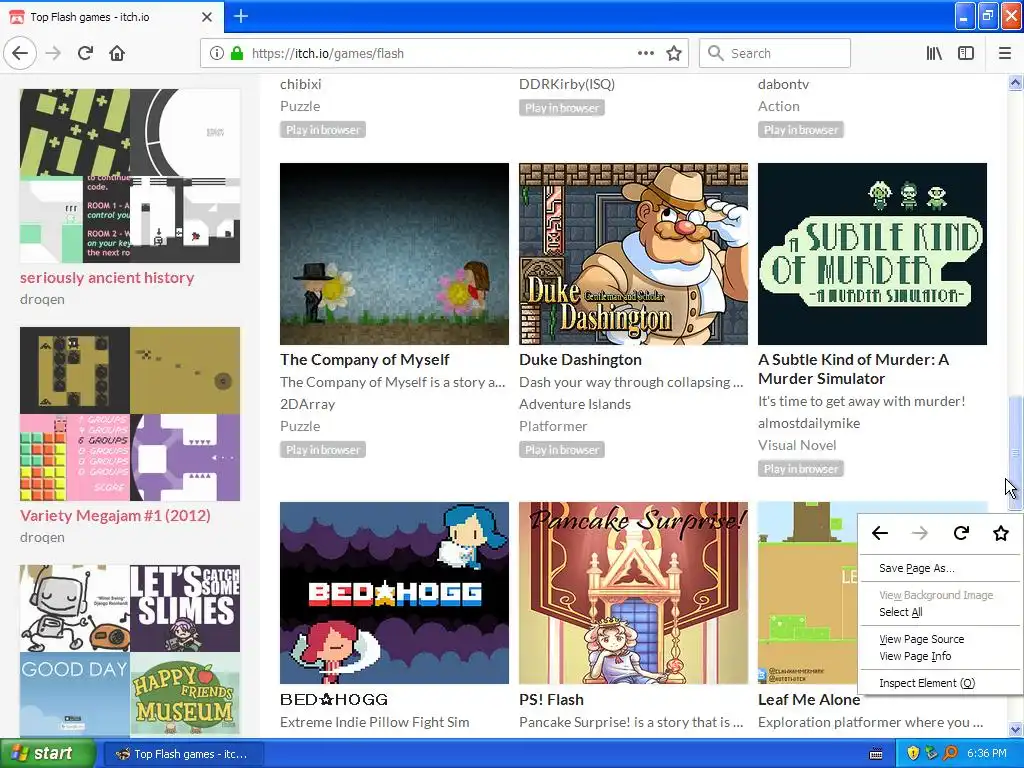The image size is (1024, 768).
Task: Click the Platformer genre link
Action: 553,426
